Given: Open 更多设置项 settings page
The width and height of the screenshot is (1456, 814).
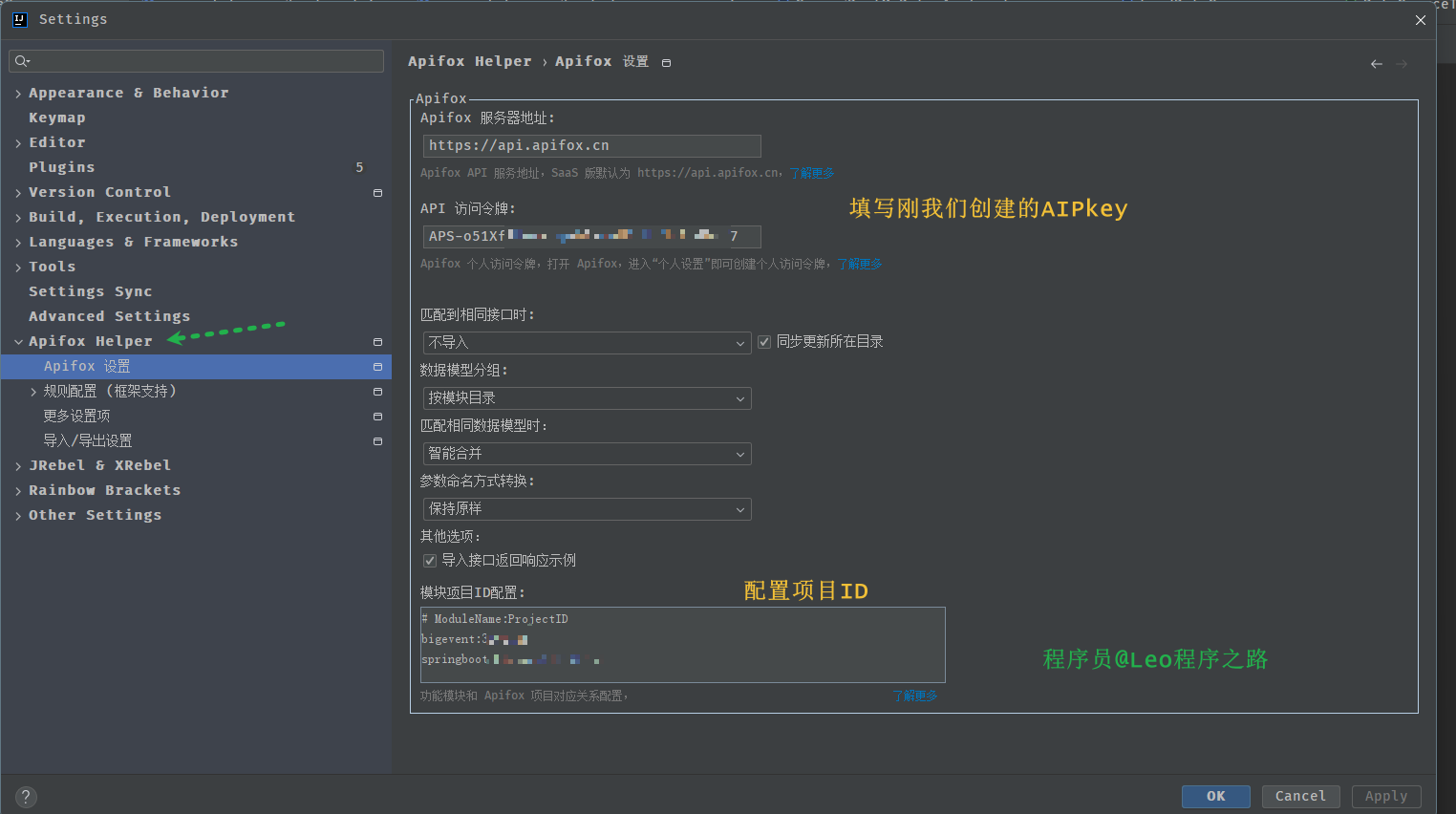Looking at the screenshot, I should click(76, 417).
